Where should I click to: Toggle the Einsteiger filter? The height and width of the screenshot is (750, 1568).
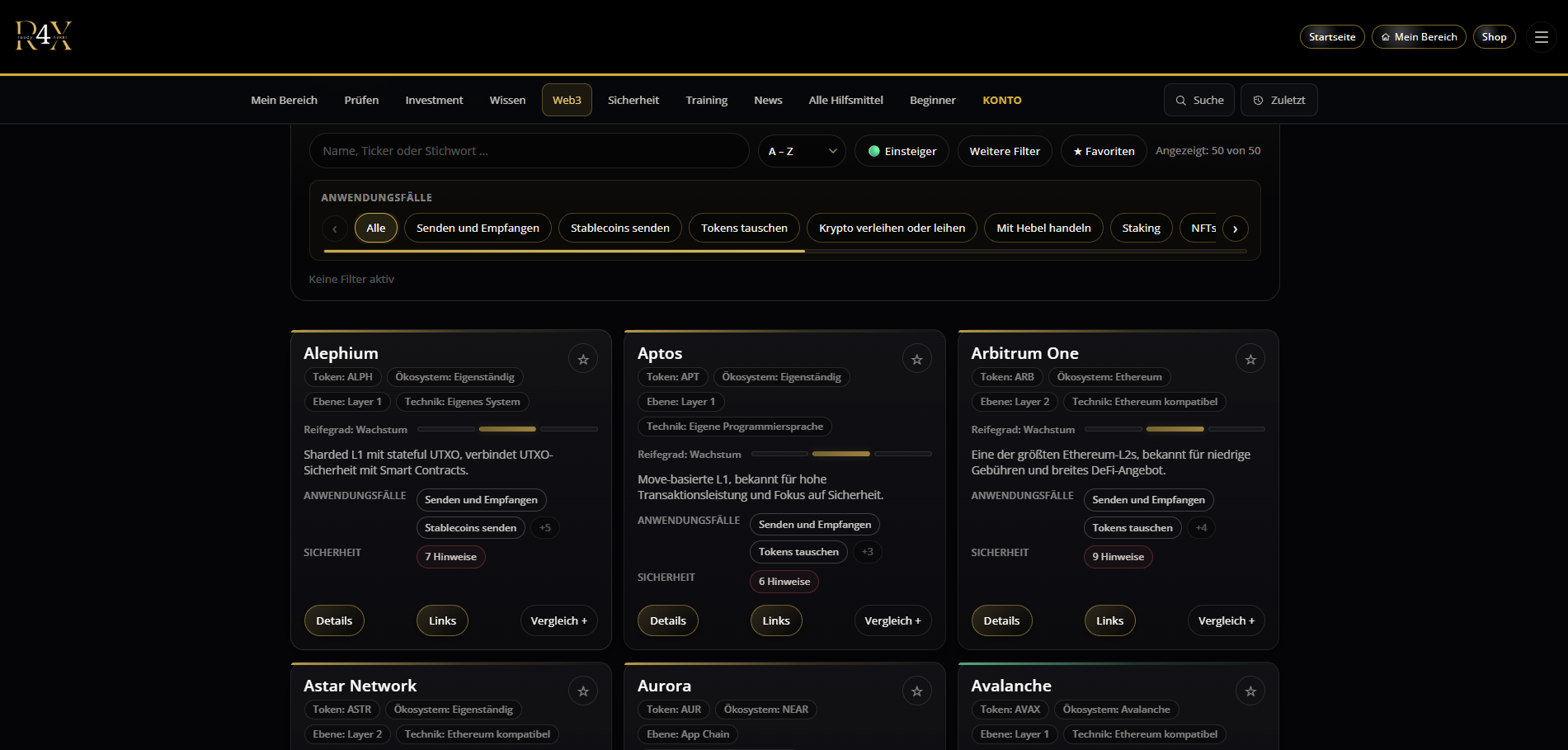(902, 151)
